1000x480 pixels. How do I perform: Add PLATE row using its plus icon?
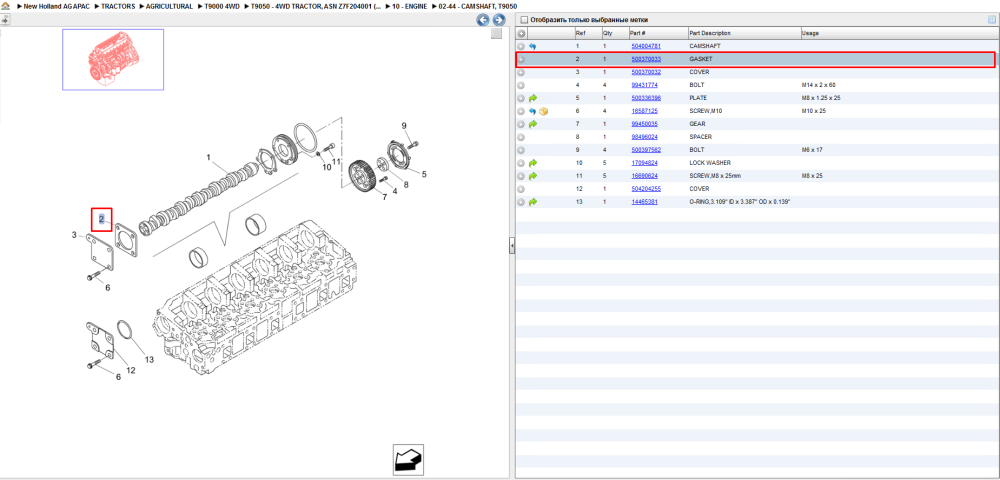coord(521,98)
